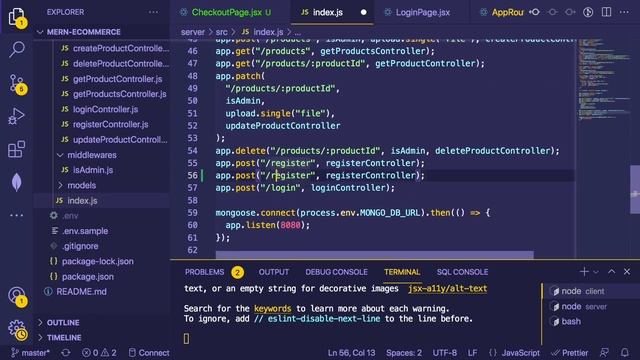This screenshot has width=640, height=360.
Task: Open the OUTPUT panel tab
Action: (x=273, y=272)
